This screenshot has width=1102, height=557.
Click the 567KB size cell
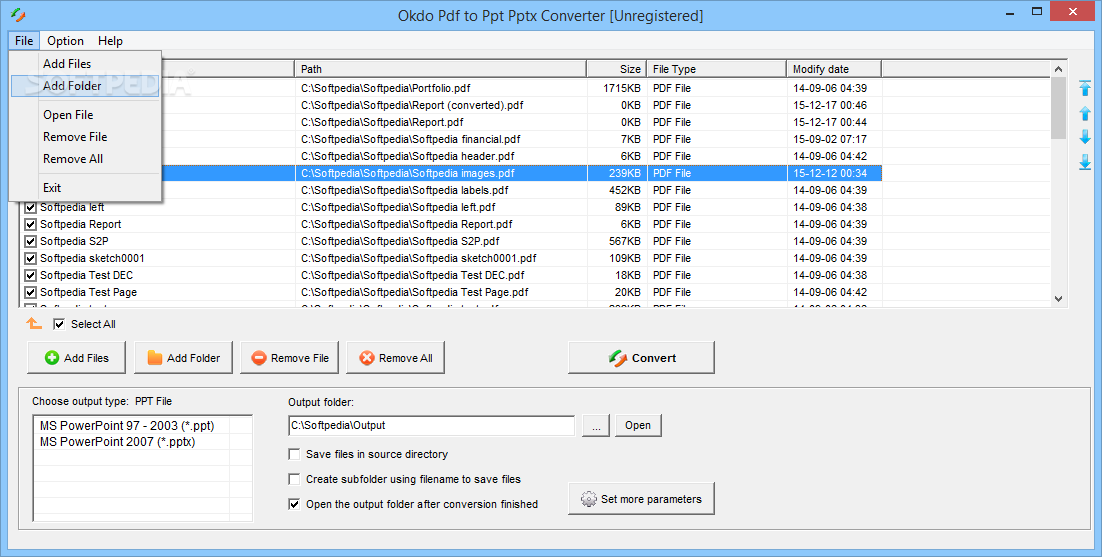point(625,241)
